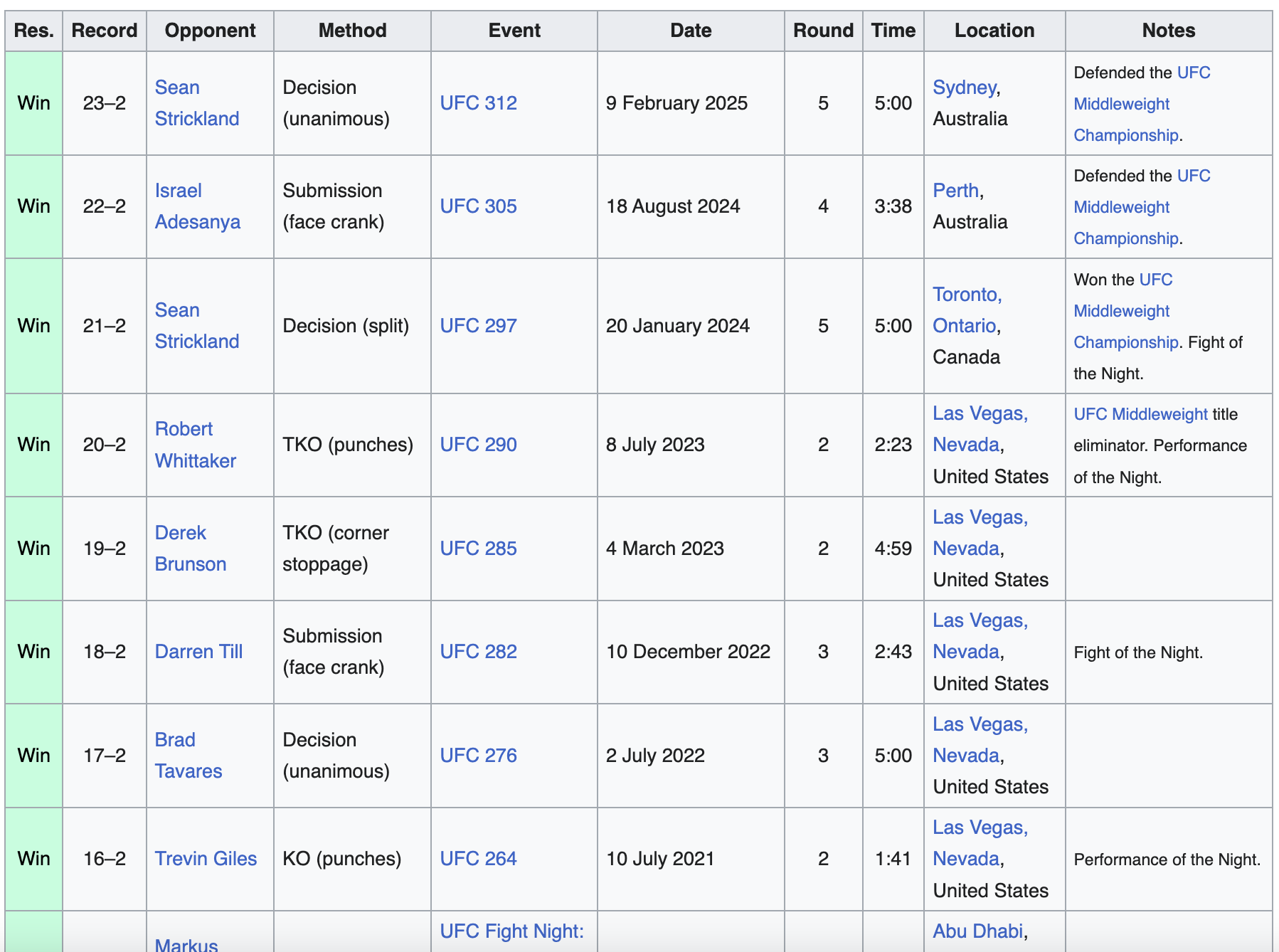Screen dimensions: 1279x952
Task: Click the 23–2 record cell
Action: 105,103
